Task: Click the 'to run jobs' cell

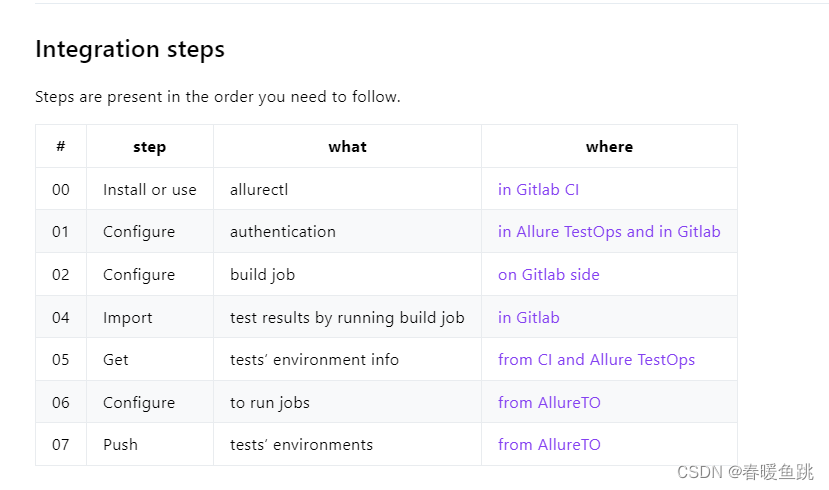Action: pos(269,403)
